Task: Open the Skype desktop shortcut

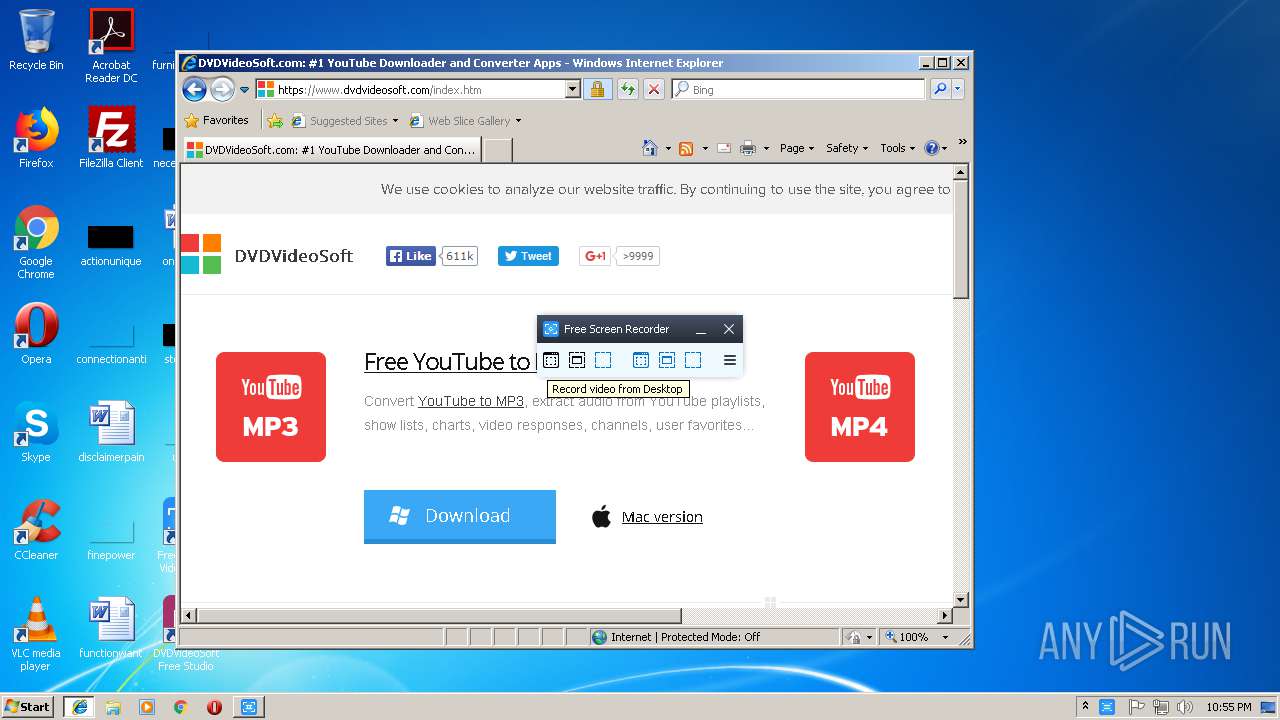Action: click(36, 432)
